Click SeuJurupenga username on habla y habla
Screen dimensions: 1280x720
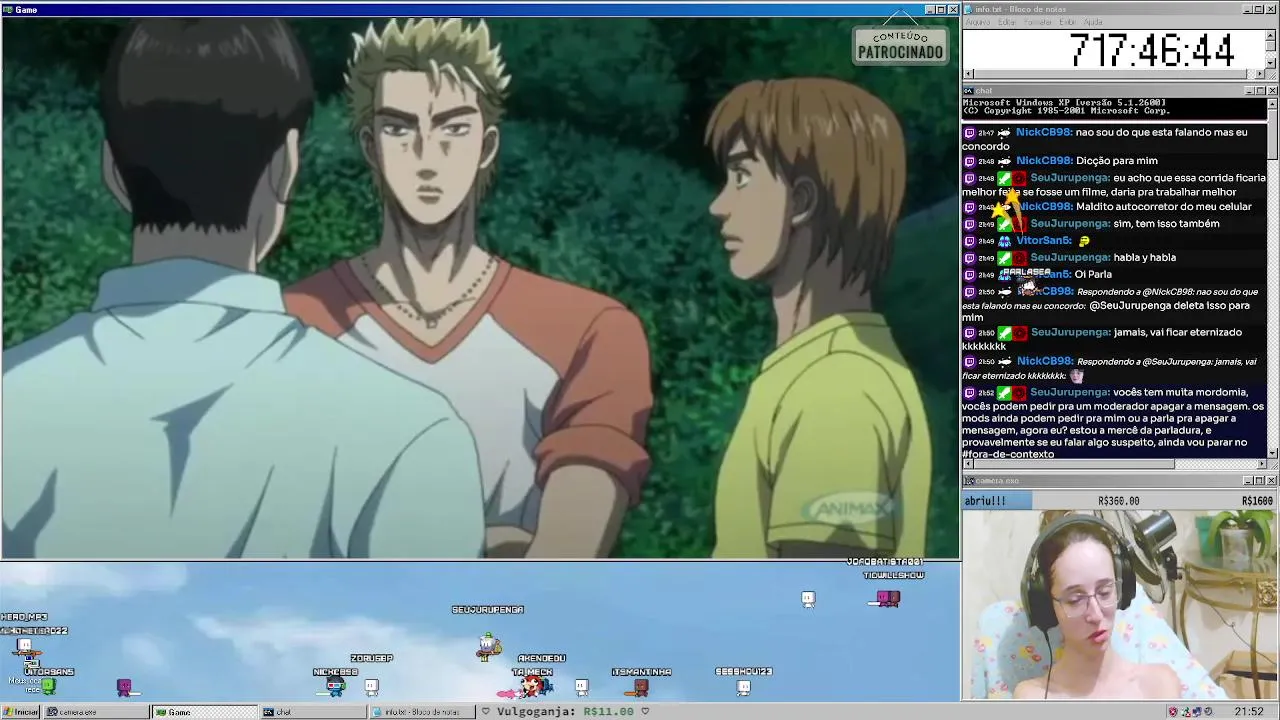pos(1068,257)
